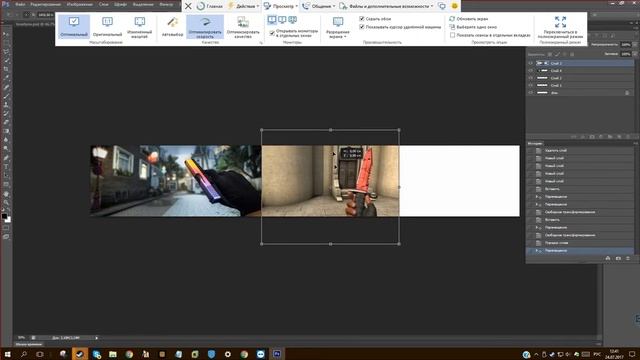640x360 pixels.
Task: Select the Eraser tool
Action: point(6,122)
